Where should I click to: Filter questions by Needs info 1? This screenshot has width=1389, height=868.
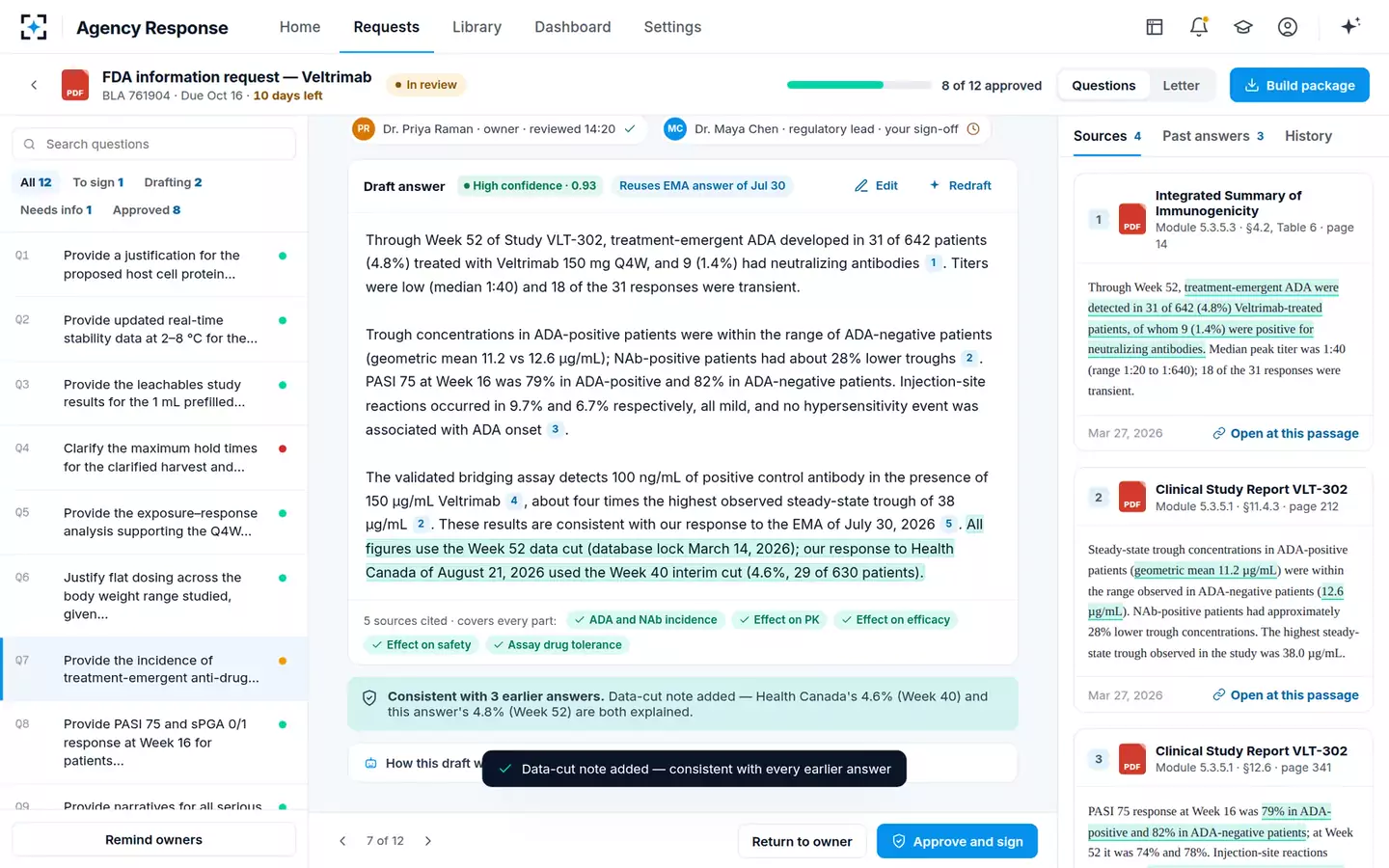click(x=56, y=209)
